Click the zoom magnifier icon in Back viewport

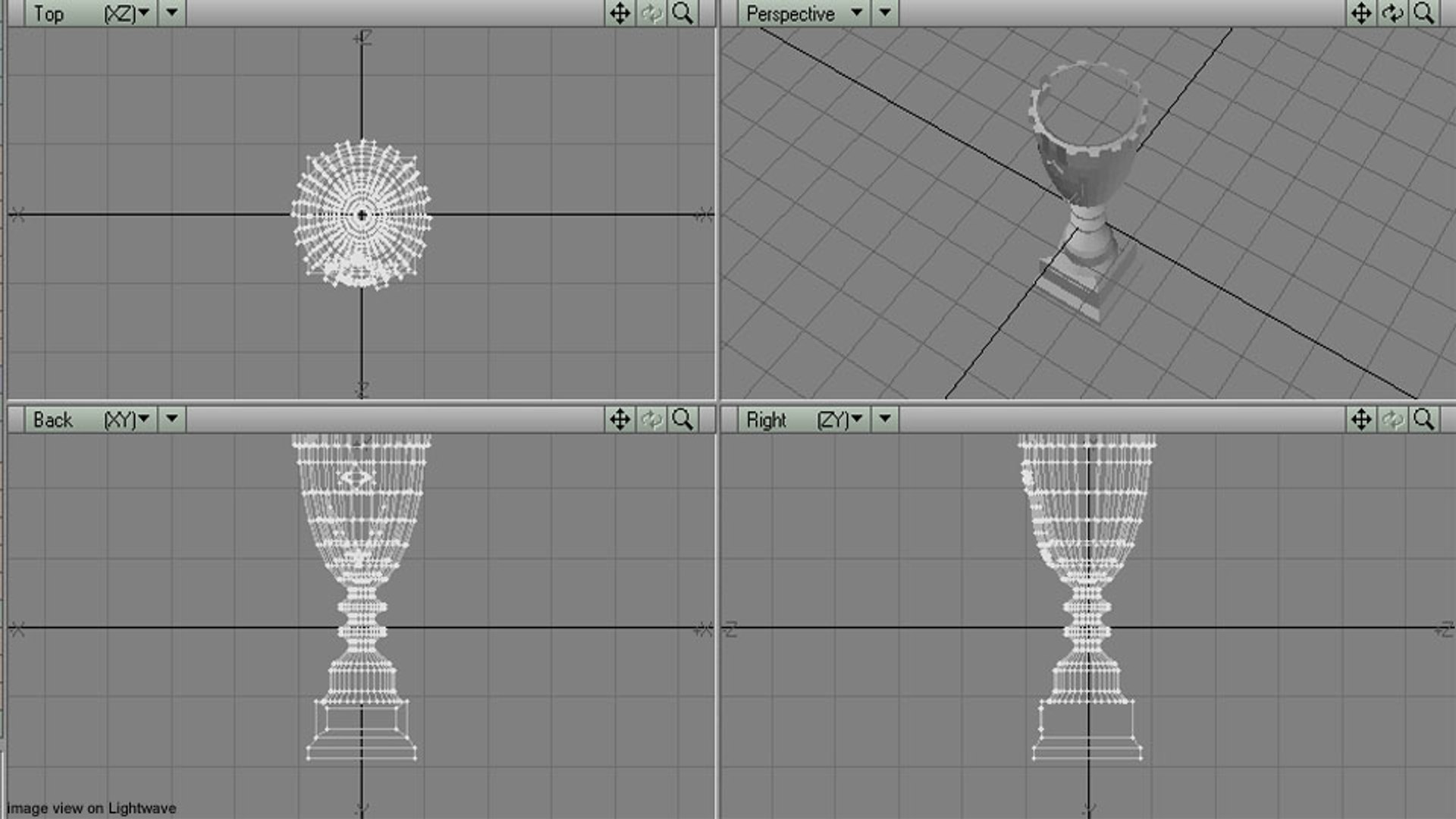682,419
